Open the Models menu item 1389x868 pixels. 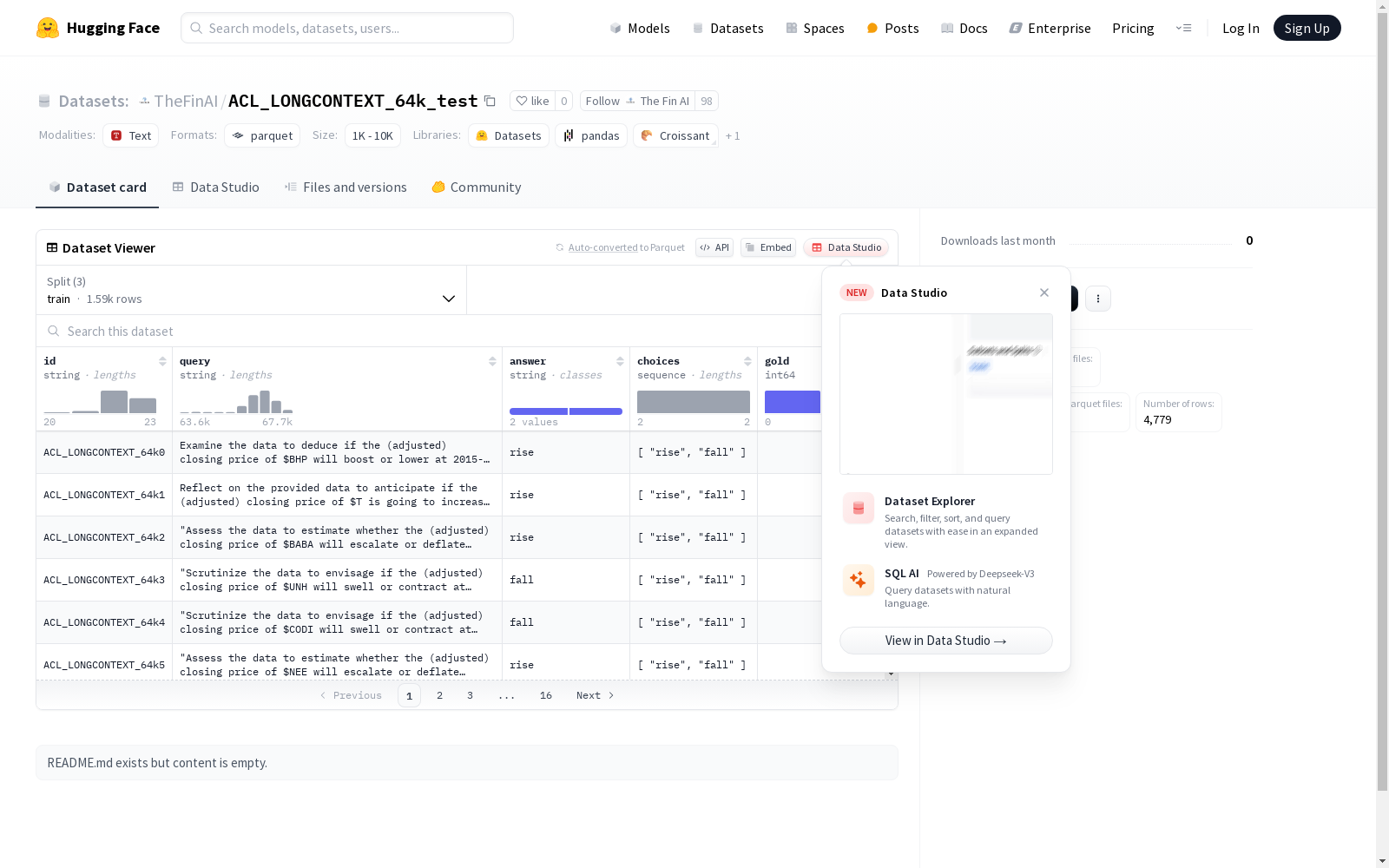point(640,28)
